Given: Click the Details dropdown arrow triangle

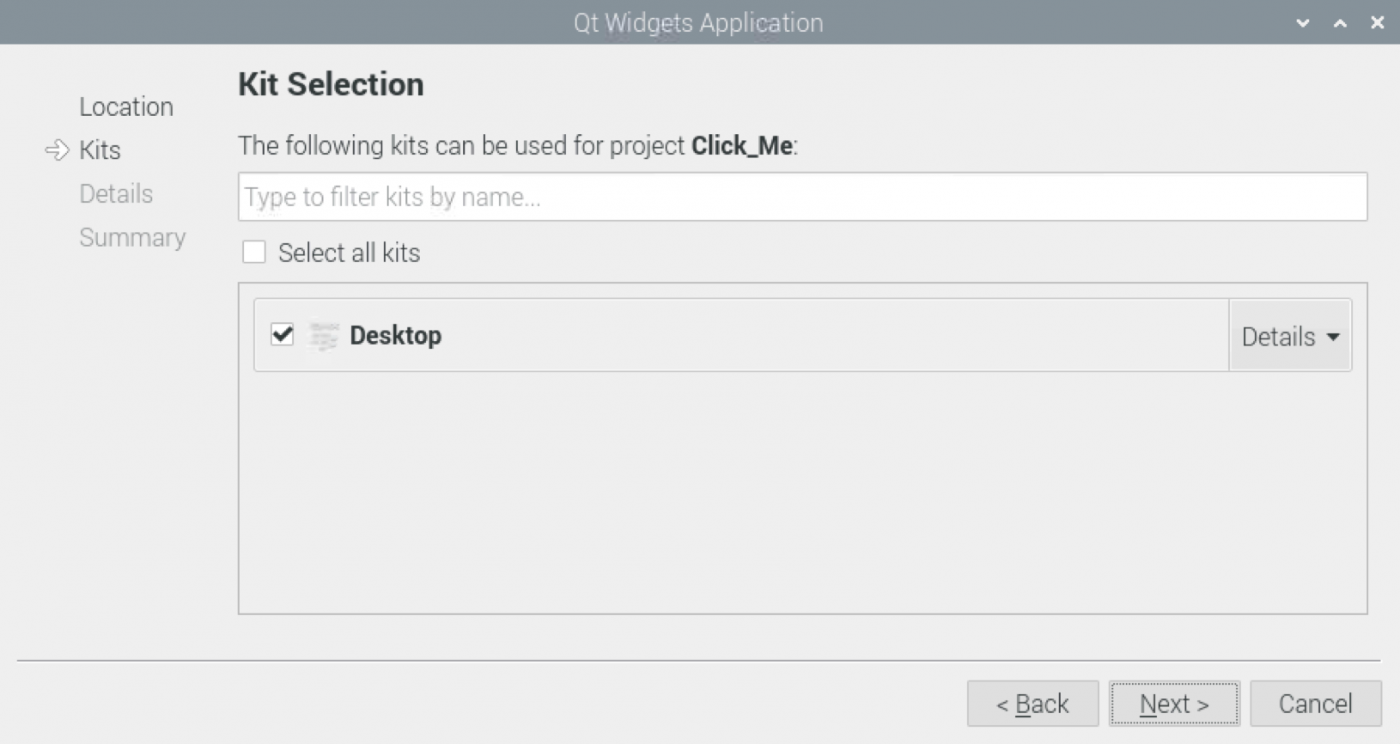Looking at the screenshot, I should point(1332,337).
